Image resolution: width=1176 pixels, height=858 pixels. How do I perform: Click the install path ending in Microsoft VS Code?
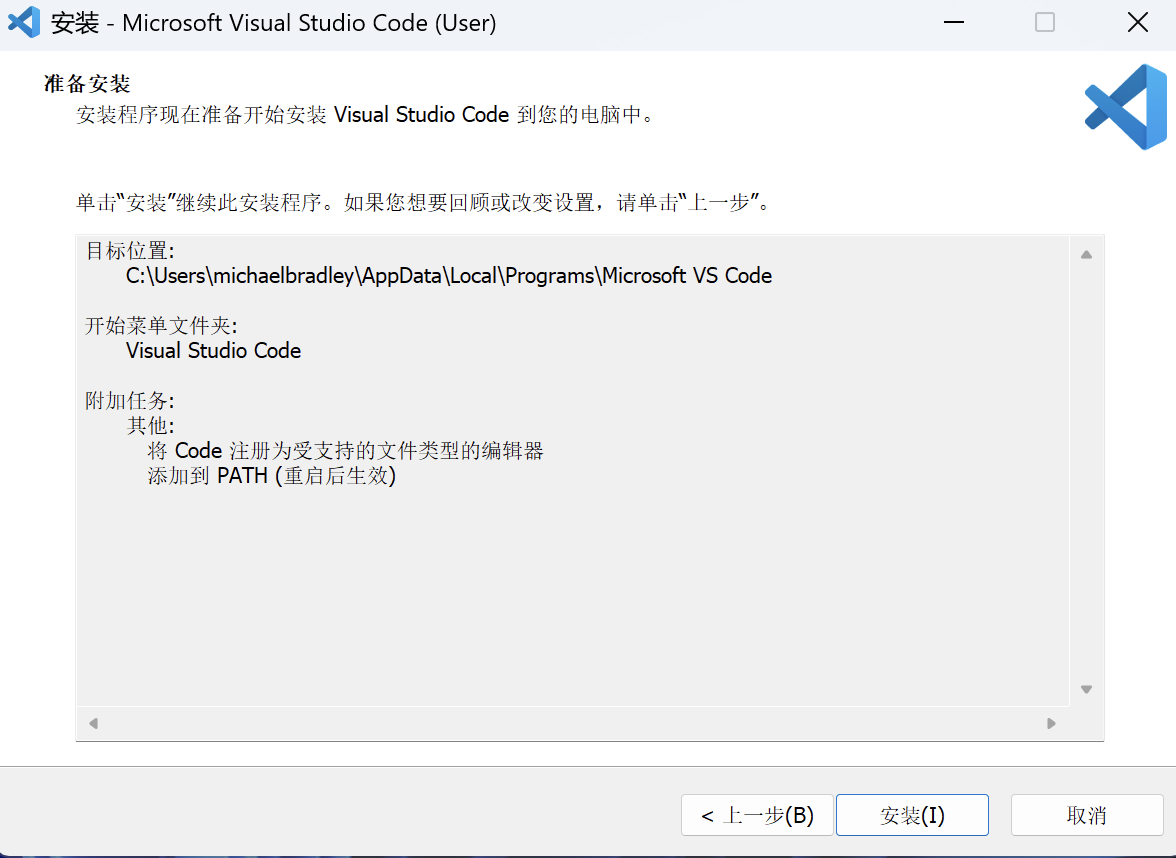pyautogui.click(x=448, y=276)
